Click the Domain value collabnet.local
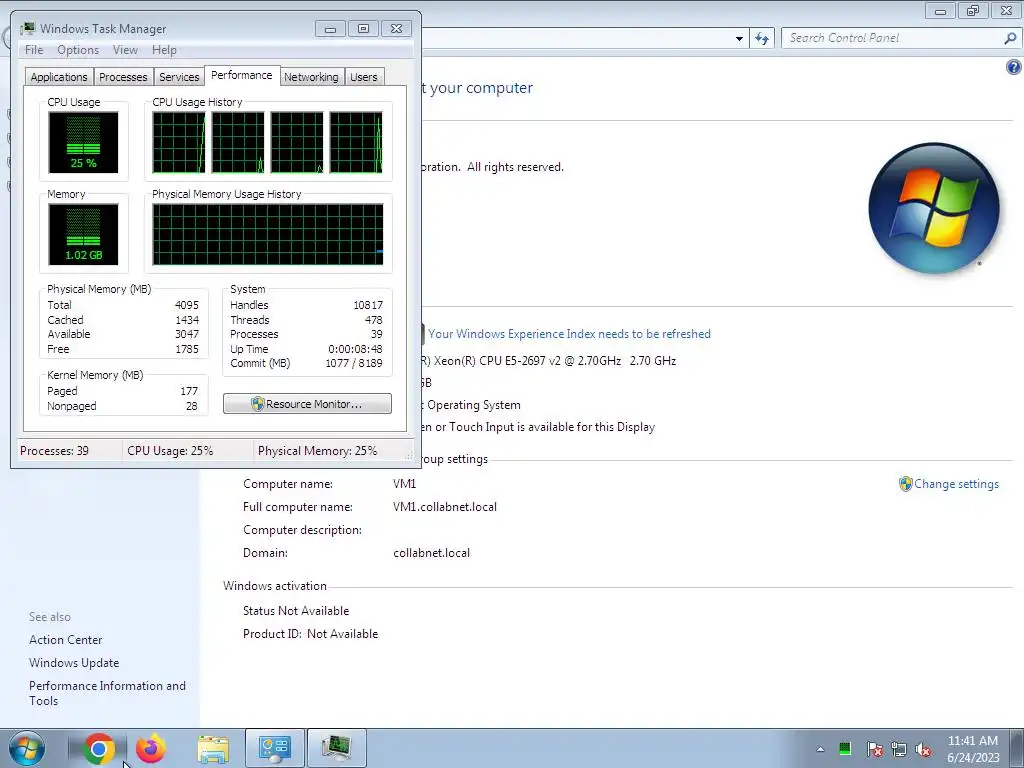1024x768 pixels. pos(431,552)
